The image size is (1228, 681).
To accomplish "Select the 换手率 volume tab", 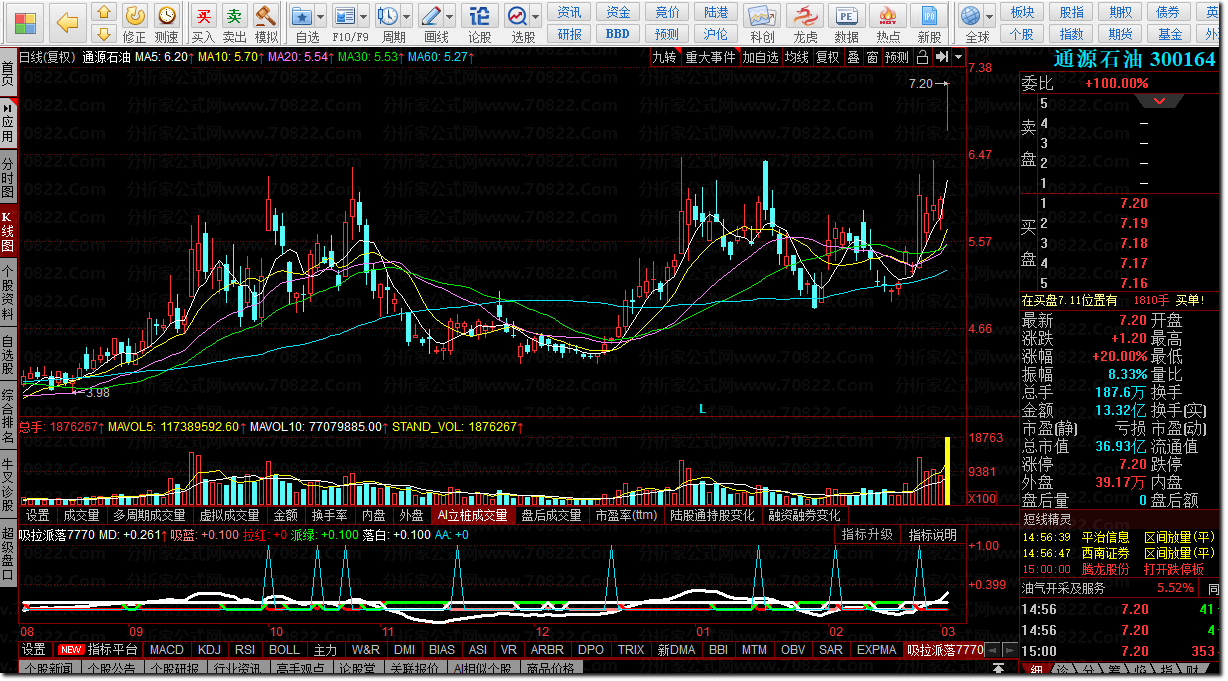I will pyautogui.click(x=329, y=515).
